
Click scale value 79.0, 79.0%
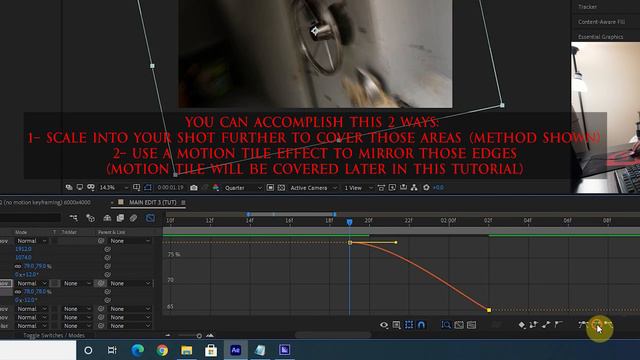tap(37, 266)
